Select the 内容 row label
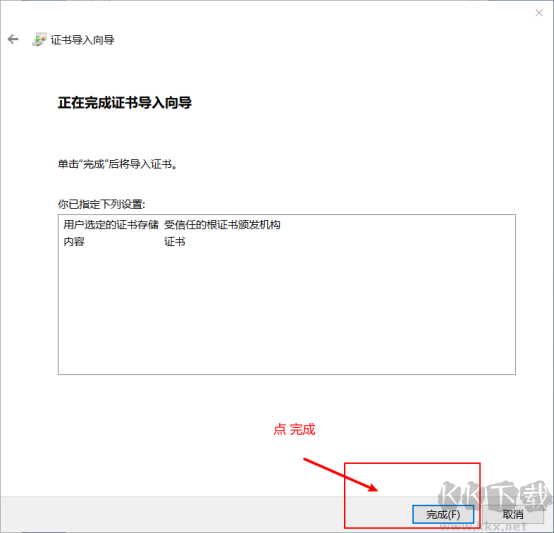Image resolution: width=554 pixels, height=533 pixels. click(74, 242)
